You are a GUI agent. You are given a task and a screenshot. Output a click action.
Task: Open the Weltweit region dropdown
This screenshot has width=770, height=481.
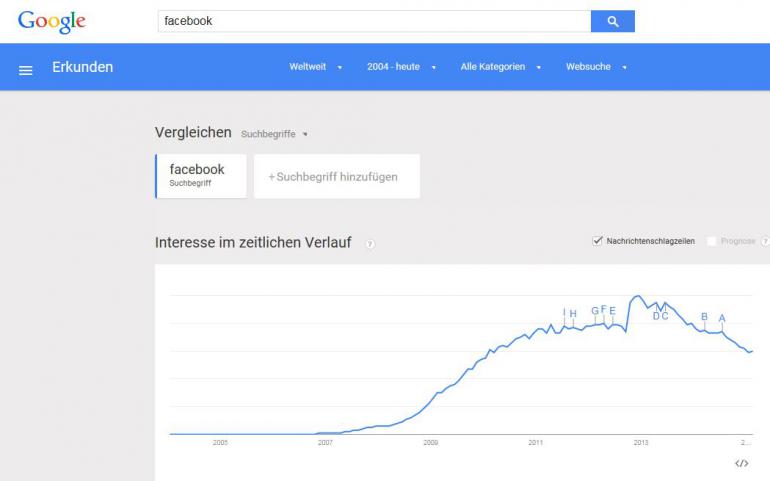pyautogui.click(x=316, y=67)
